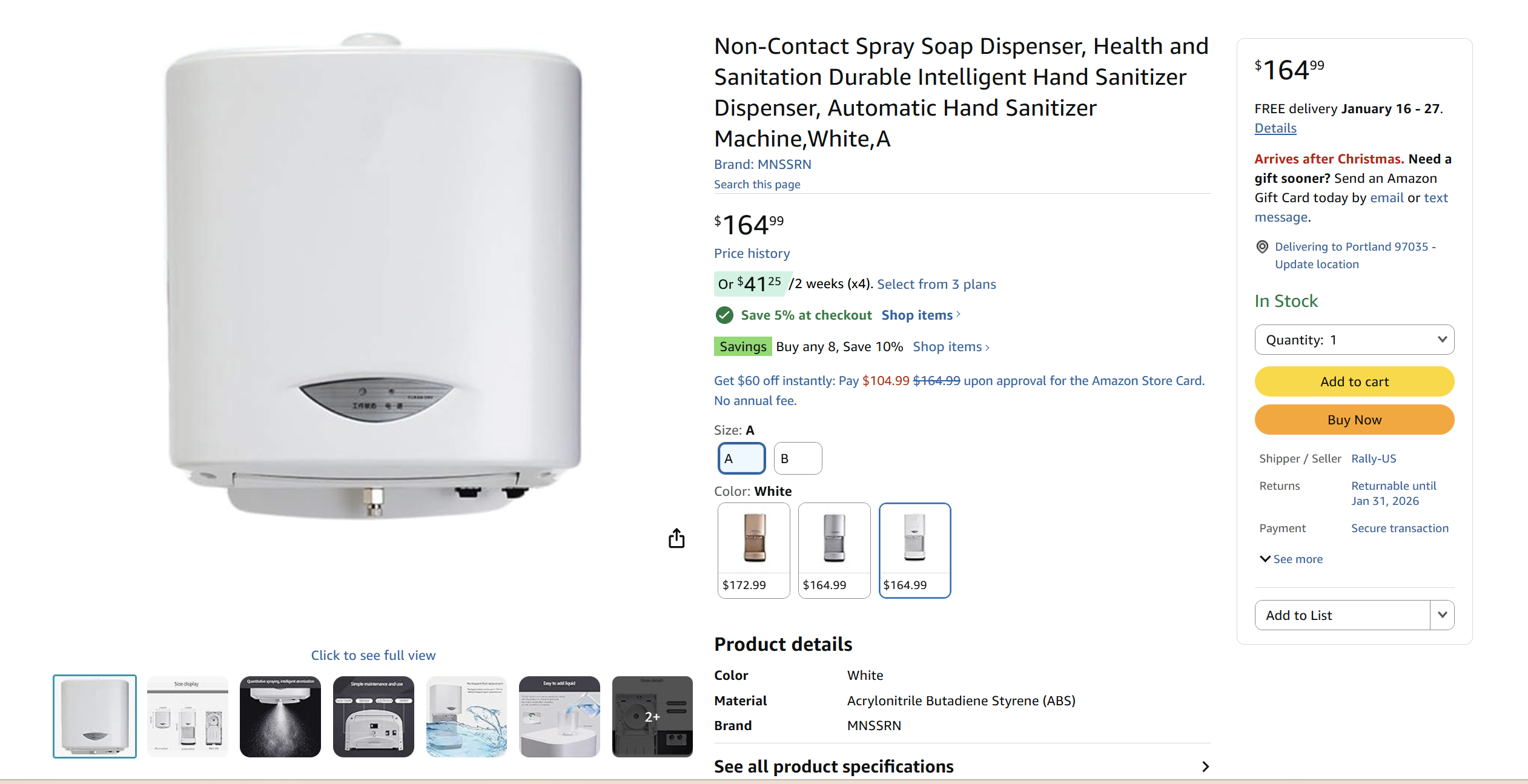Screen dimensions: 1528x784
Task: Click Select from 3 plans
Action: (936, 284)
